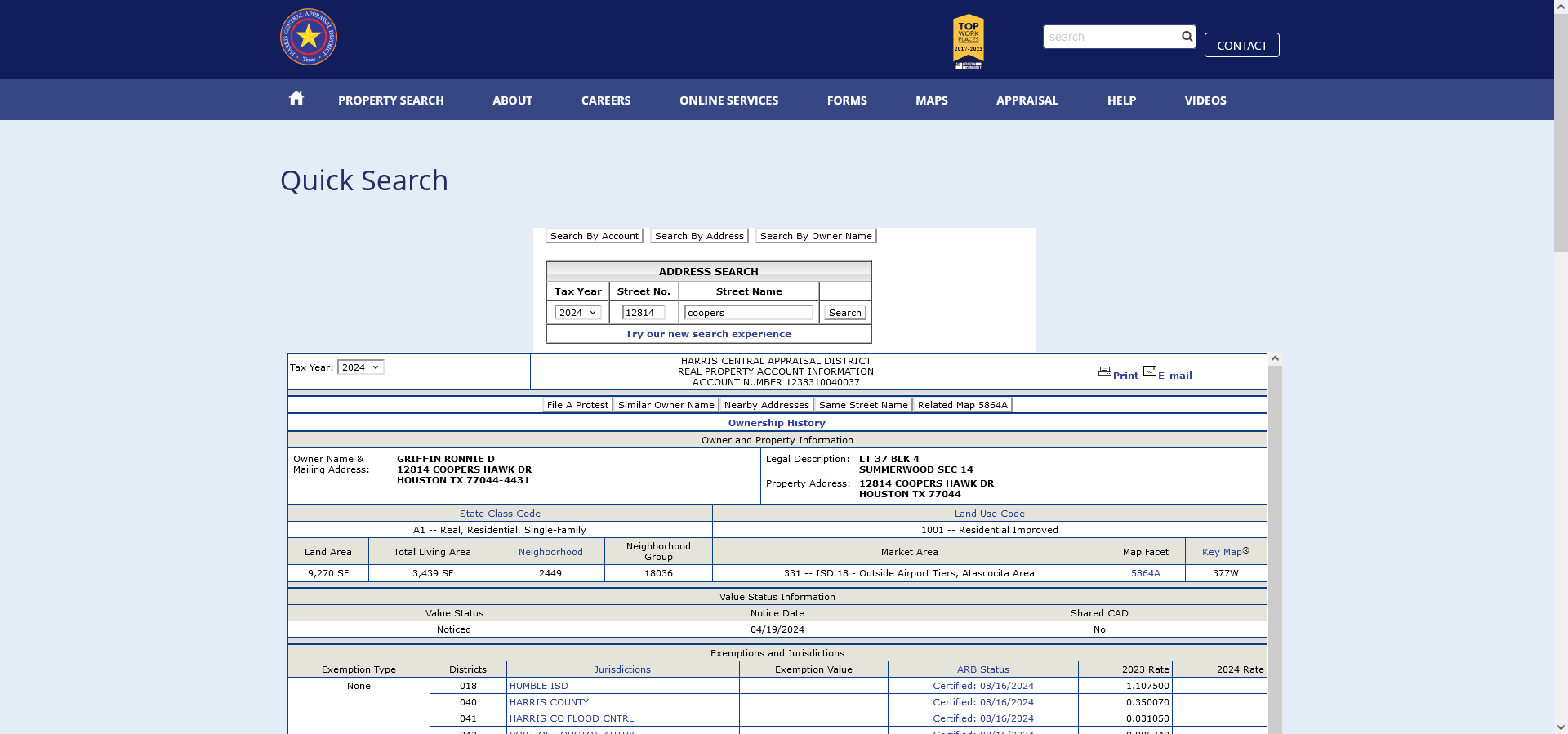The width and height of the screenshot is (1568, 734).
Task: Click the E-mail link
Action: (1175, 376)
